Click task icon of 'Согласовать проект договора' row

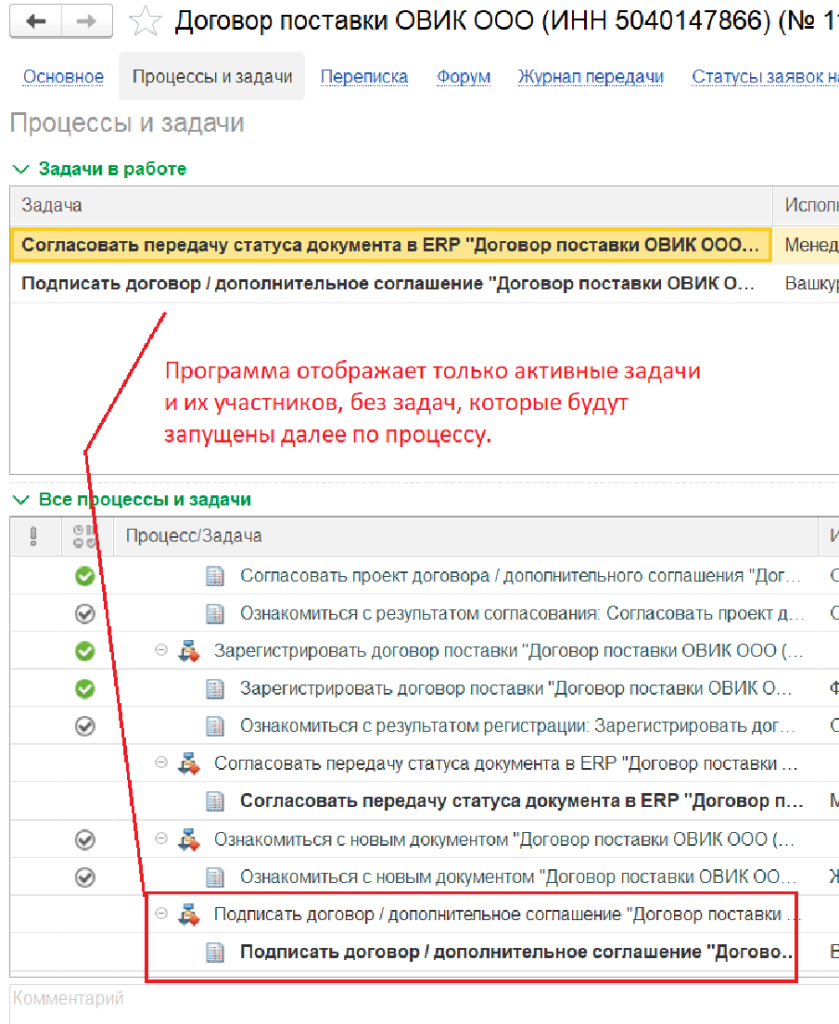click(214, 576)
